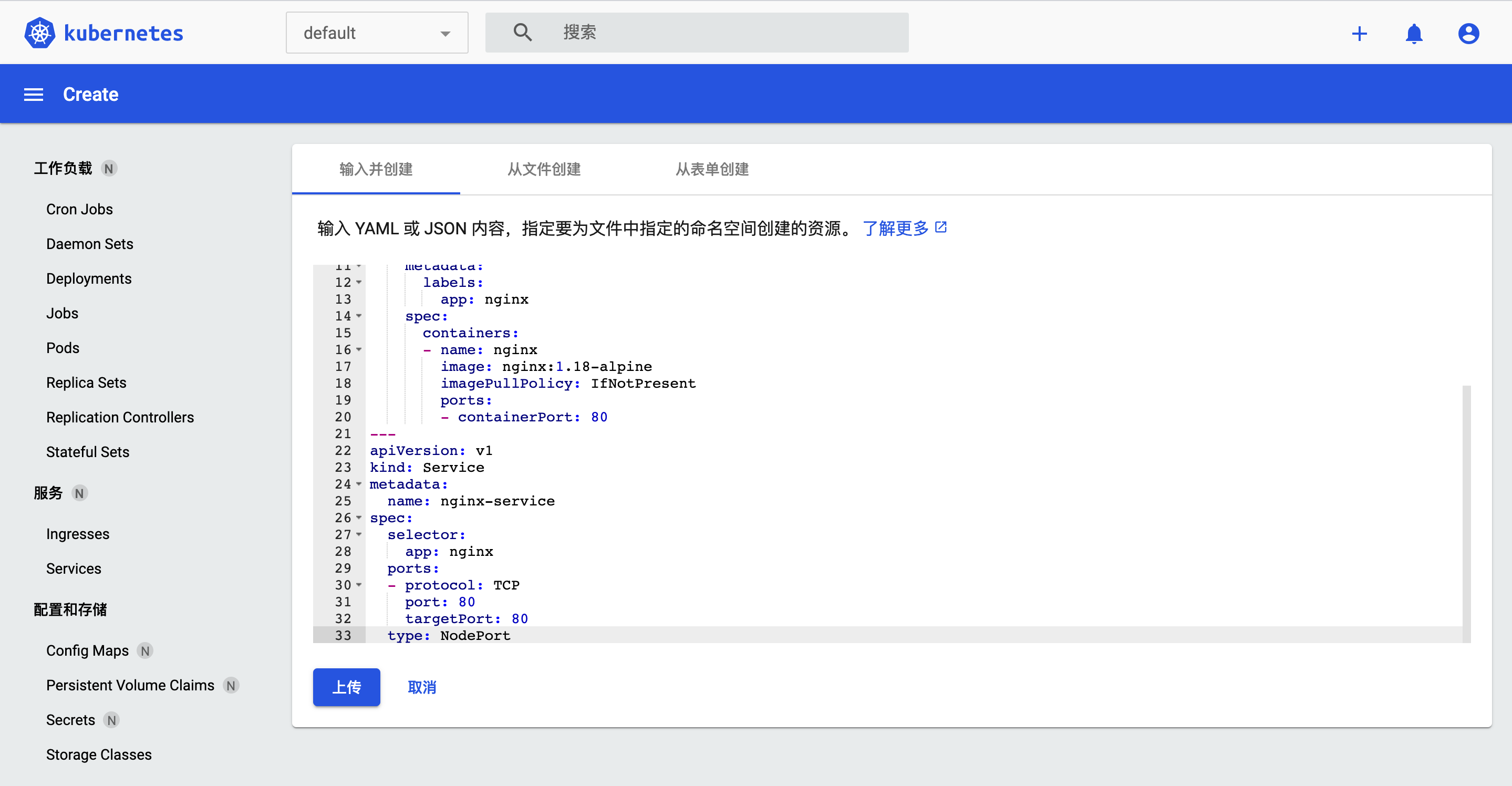Open the hamburger navigation menu
Viewport: 1512px width, 786px height.
coord(34,95)
